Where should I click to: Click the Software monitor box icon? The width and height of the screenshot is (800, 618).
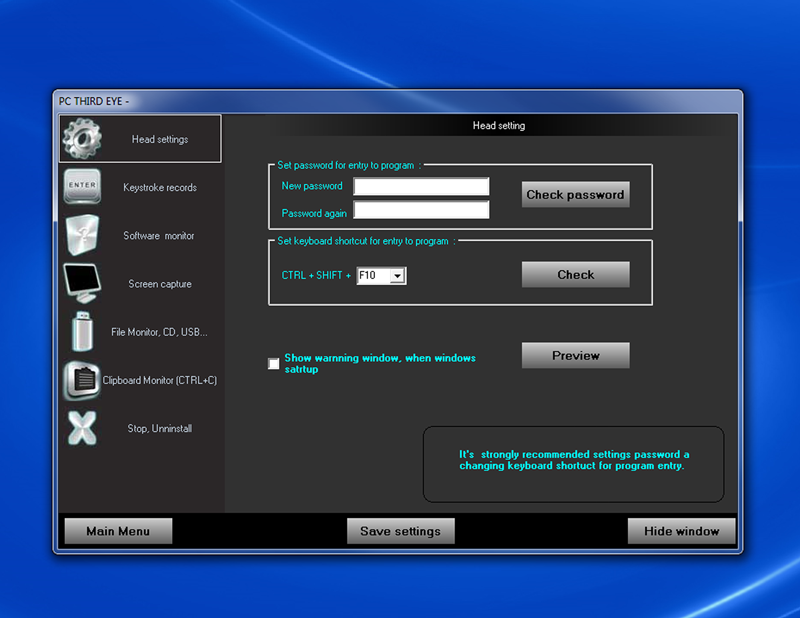coord(82,234)
